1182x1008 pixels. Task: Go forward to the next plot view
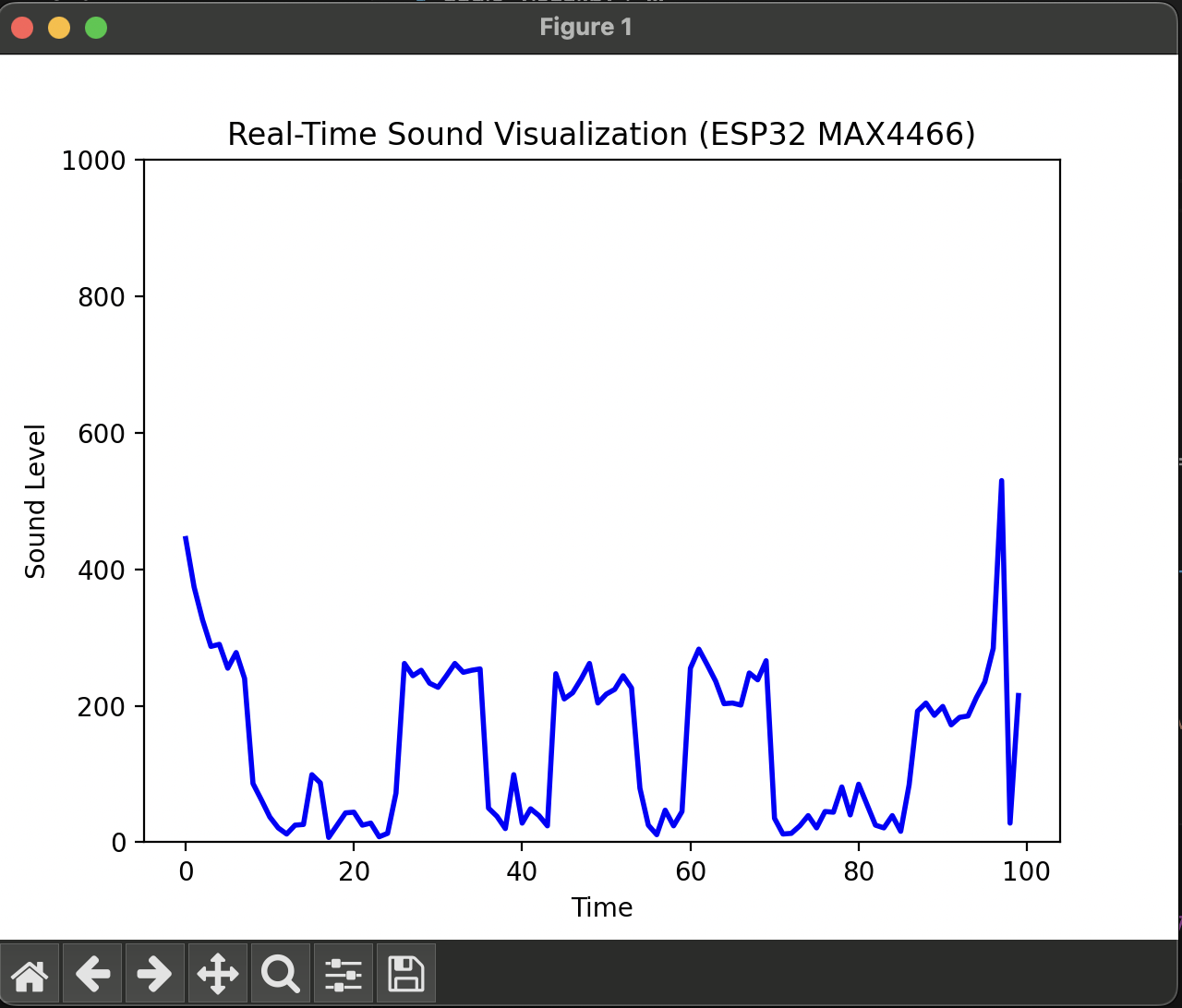pos(154,973)
